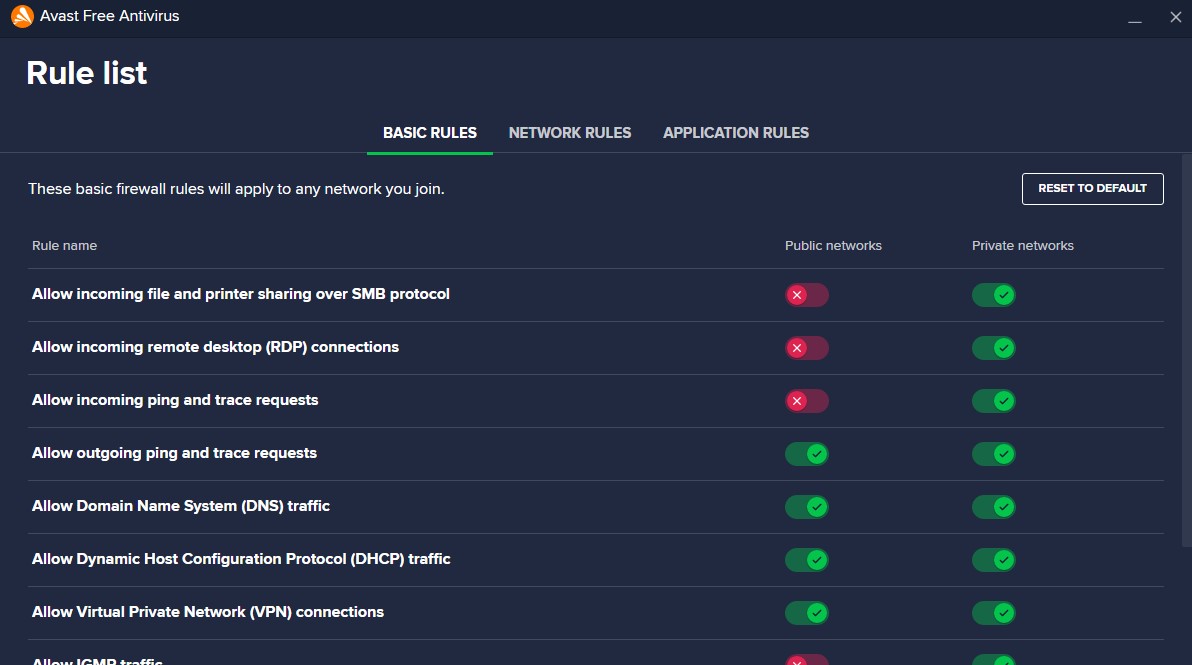
Task: Disable VPN connections on public networks
Action: coord(807,613)
